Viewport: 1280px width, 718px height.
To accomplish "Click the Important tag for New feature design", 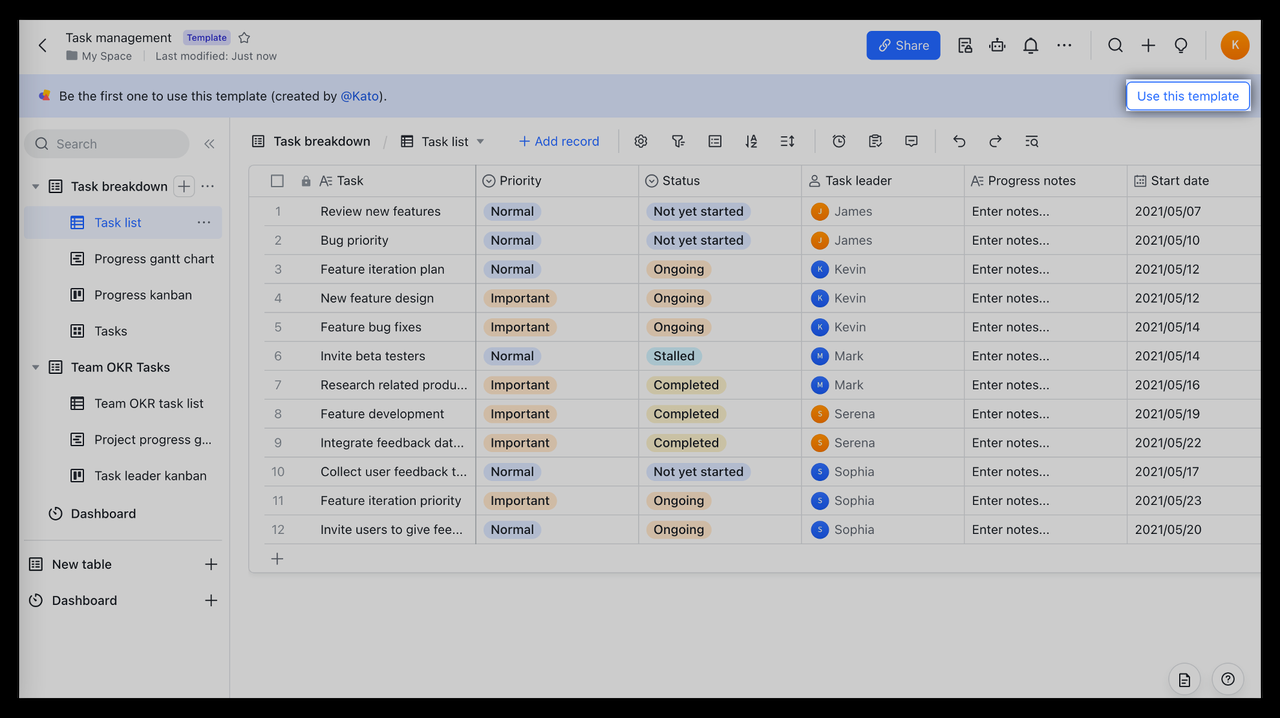I will coord(519,298).
